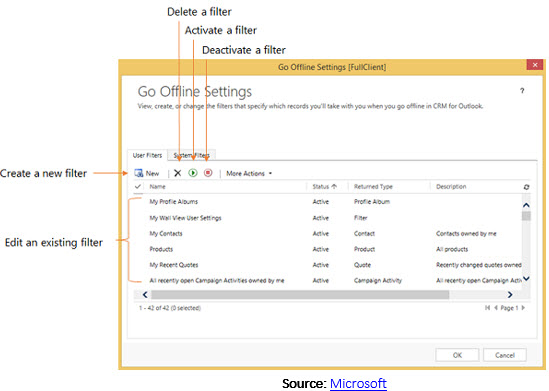The height and width of the screenshot is (391, 549).
Task: Click the vertical scrollbar down arrow
Action: click(x=526, y=279)
